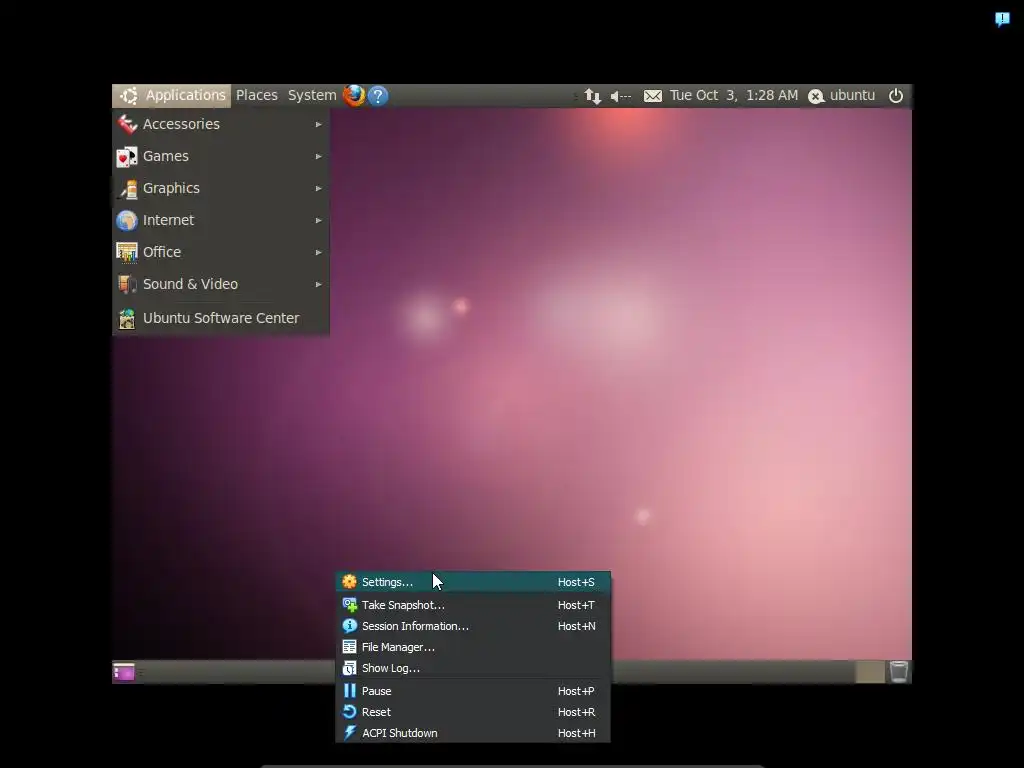Expand the Games submenu arrow
This screenshot has width=1024, height=768.
319,156
